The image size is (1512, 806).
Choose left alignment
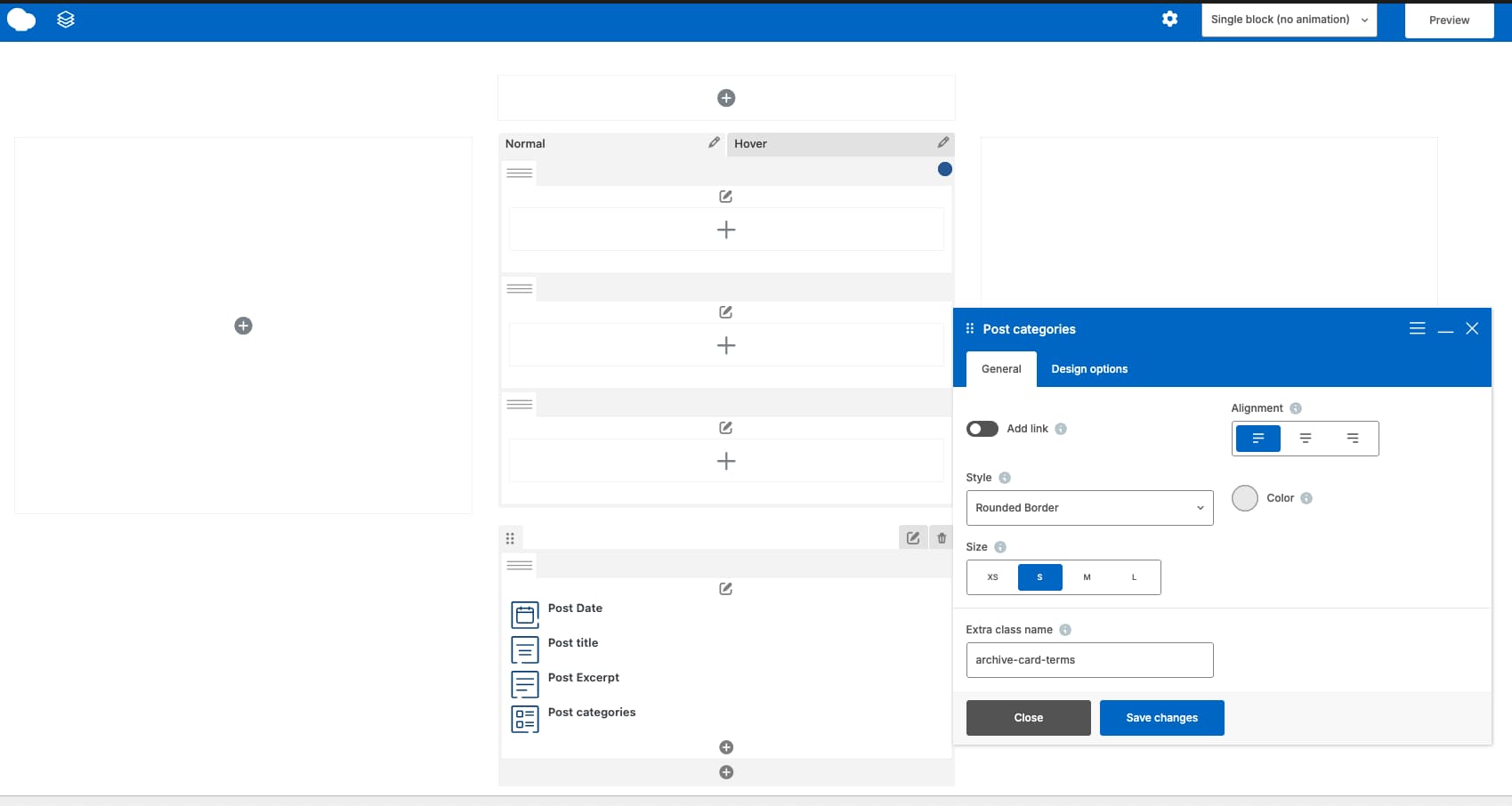click(1258, 439)
